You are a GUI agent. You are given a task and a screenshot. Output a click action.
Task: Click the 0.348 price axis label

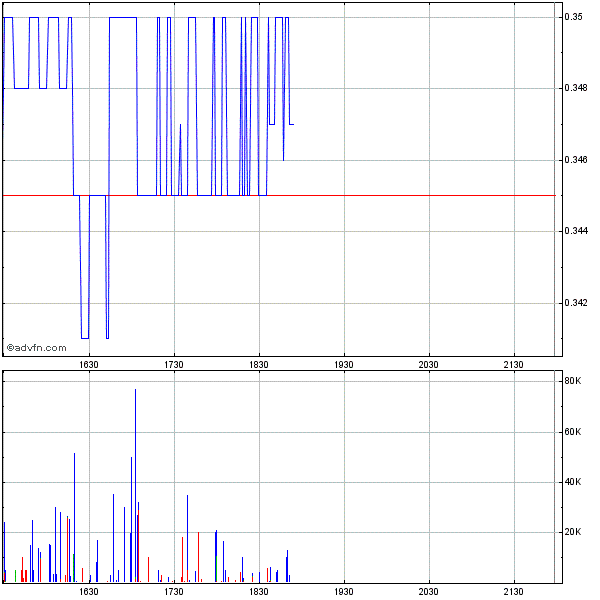pyautogui.click(x=576, y=88)
